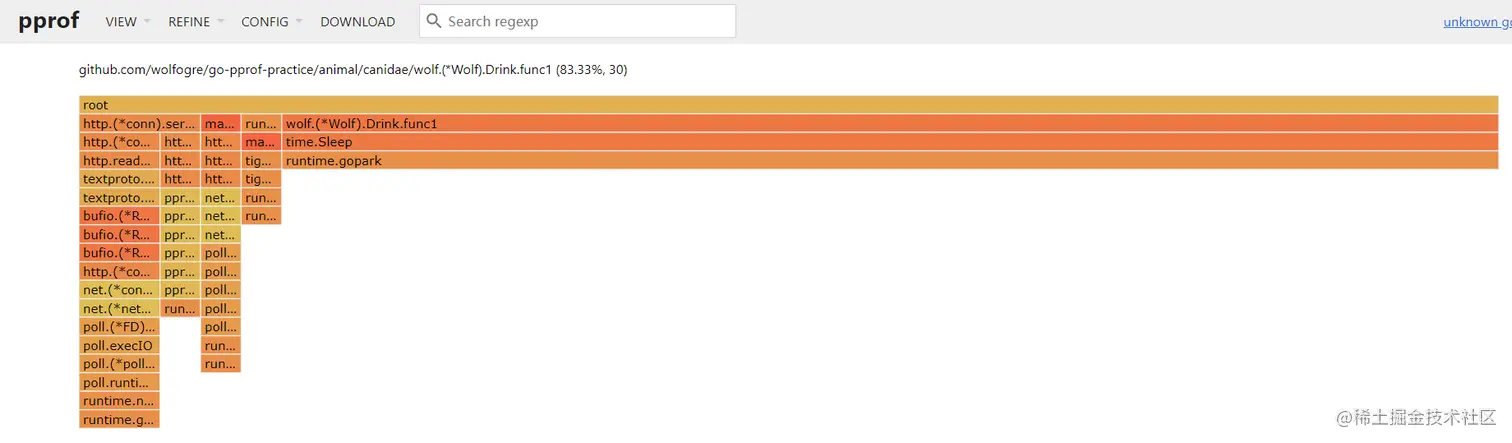1512x443 pixels.
Task: Click the http.read... flame block
Action: (119, 161)
